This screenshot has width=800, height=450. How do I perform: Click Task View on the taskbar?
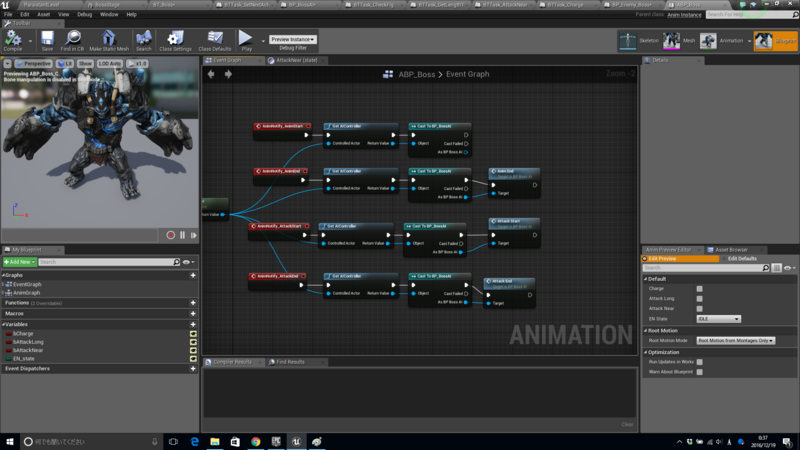click(173, 441)
